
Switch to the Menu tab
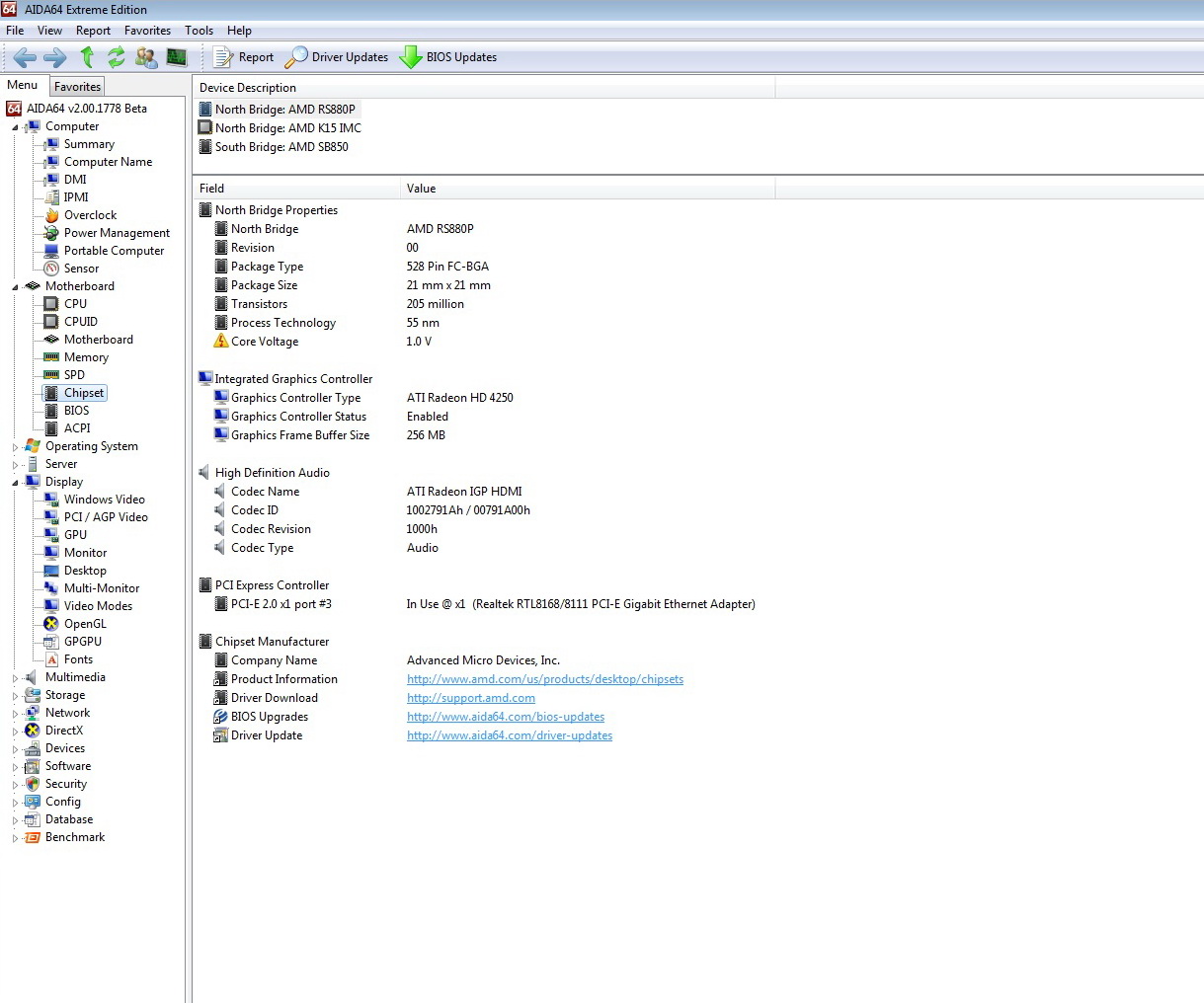click(23, 86)
